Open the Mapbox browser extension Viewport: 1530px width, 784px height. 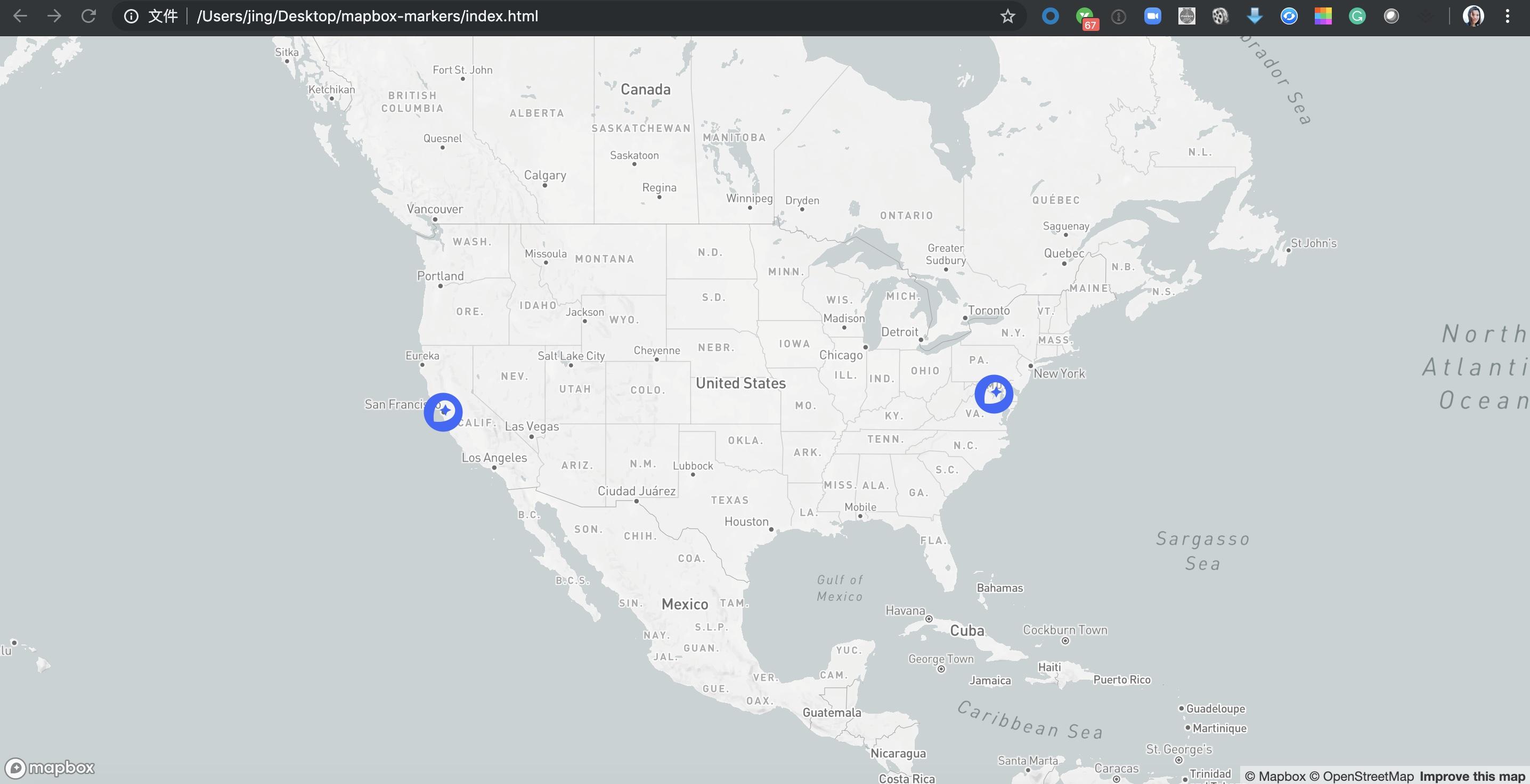click(x=1187, y=16)
